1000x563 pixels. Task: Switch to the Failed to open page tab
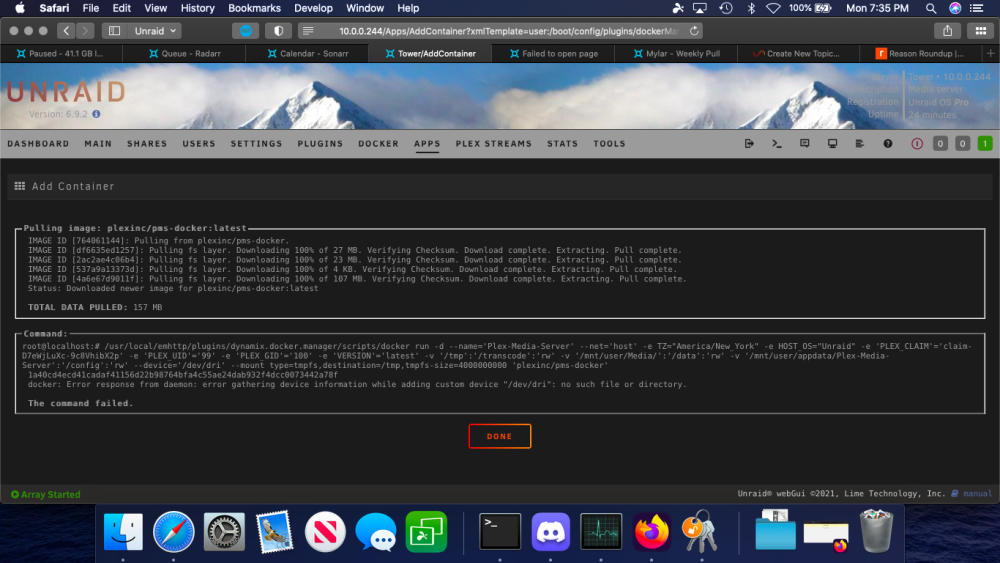coord(554,54)
